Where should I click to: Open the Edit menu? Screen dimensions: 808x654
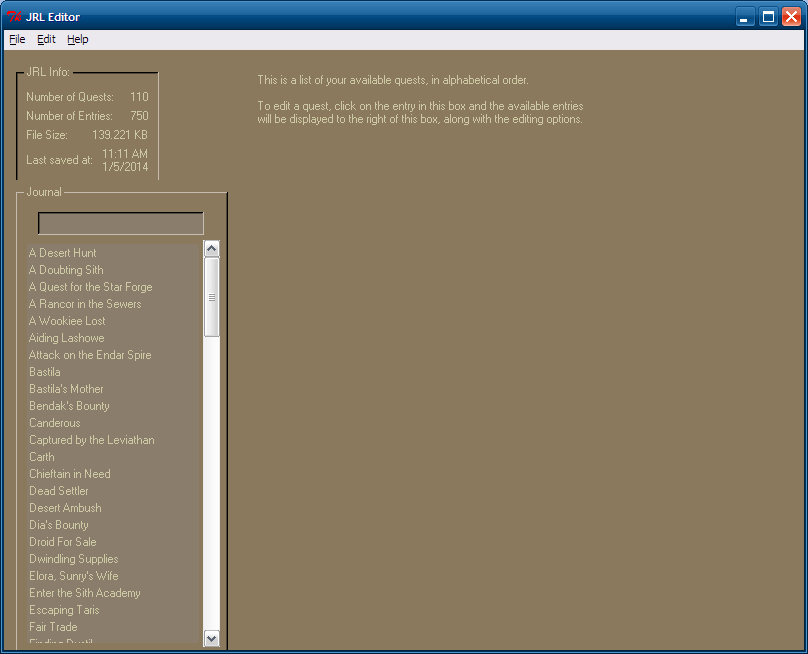click(46, 39)
